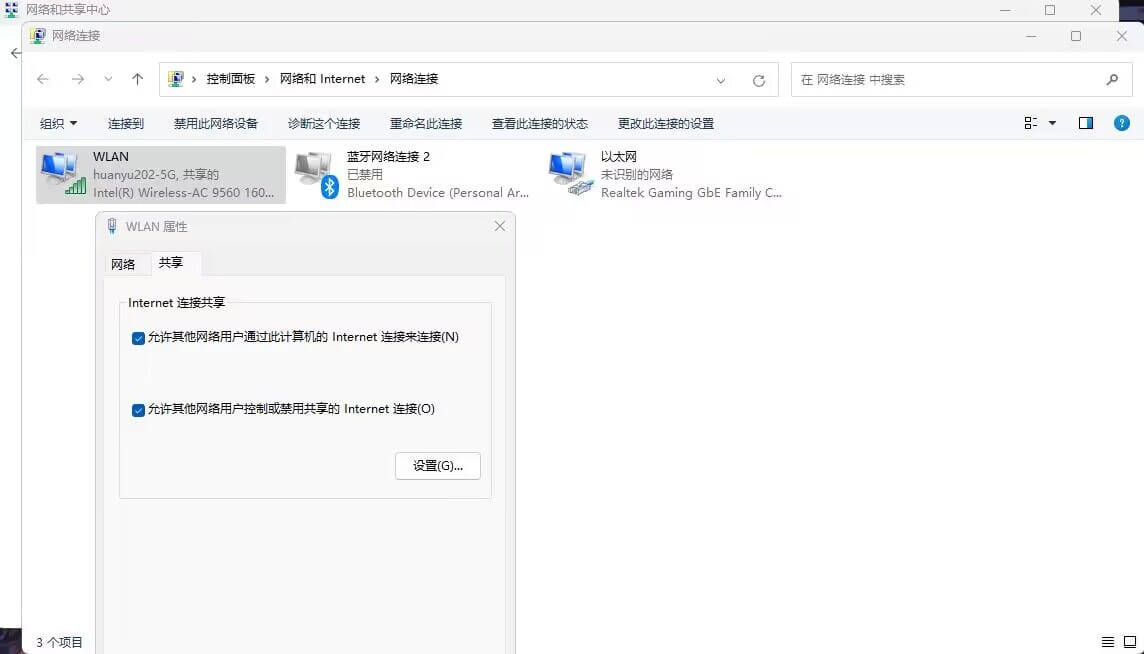Expand the recent locations chevron
This screenshot has width=1144, height=654.
pos(108,79)
